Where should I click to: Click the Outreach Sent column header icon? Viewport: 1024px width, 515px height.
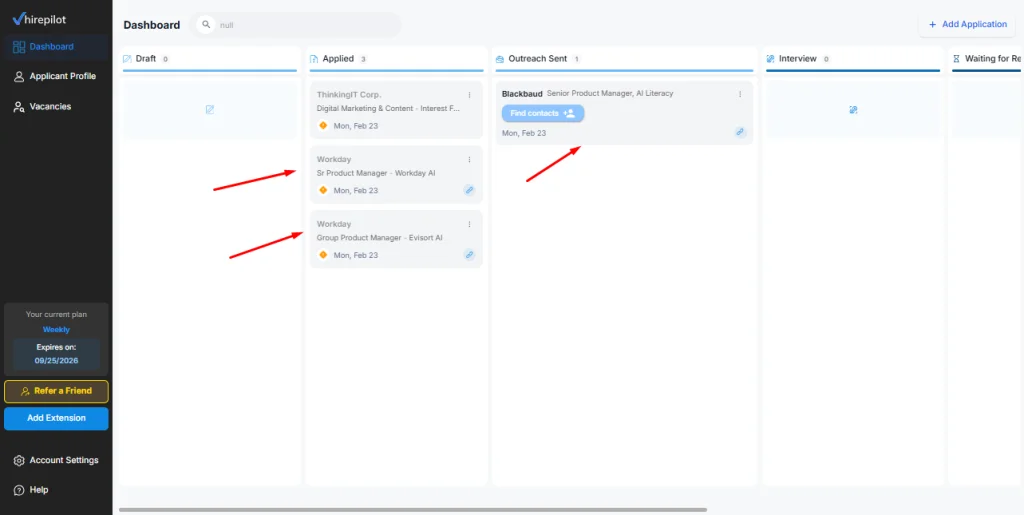[x=500, y=59]
